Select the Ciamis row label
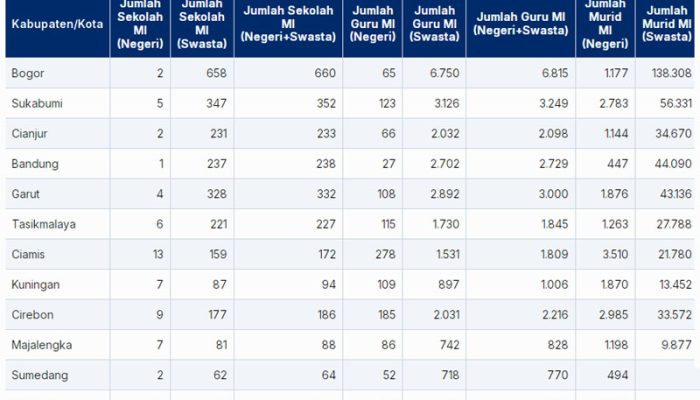700x400 pixels. click(x=28, y=254)
